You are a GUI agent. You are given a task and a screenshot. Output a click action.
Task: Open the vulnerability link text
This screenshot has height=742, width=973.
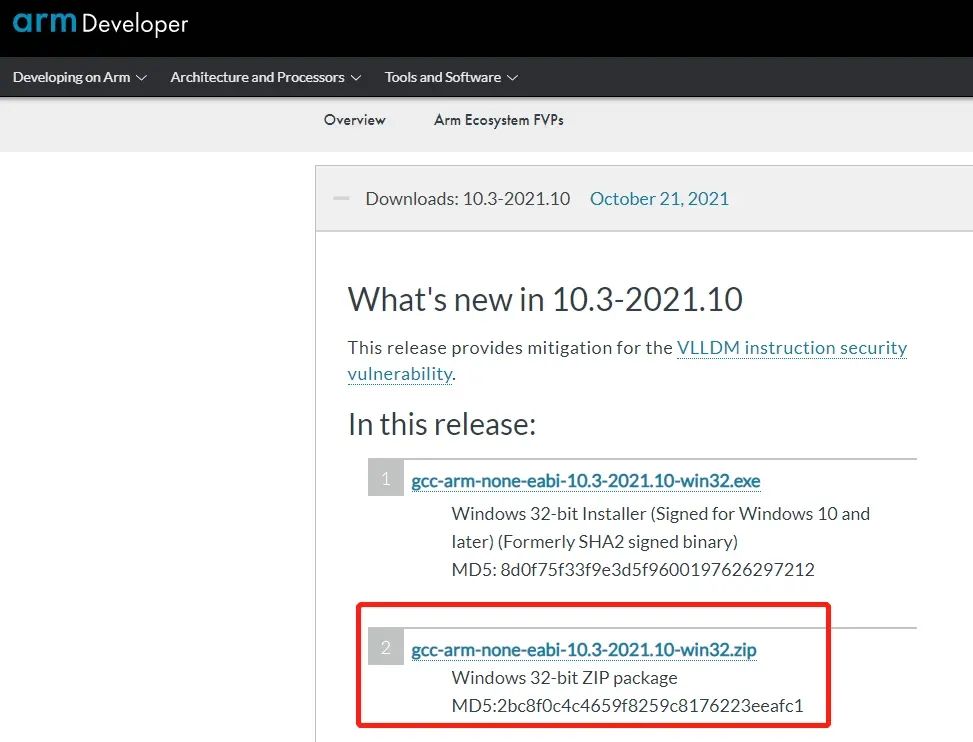400,374
